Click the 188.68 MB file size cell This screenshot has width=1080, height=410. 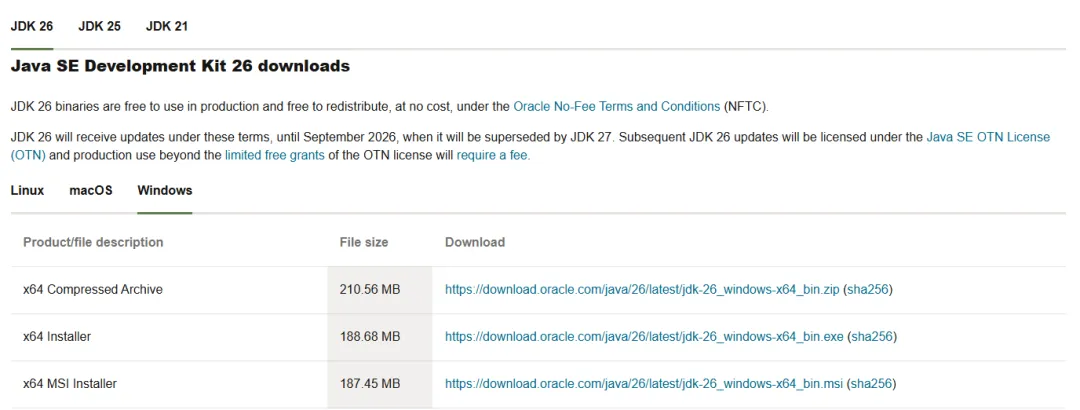point(370,337)
